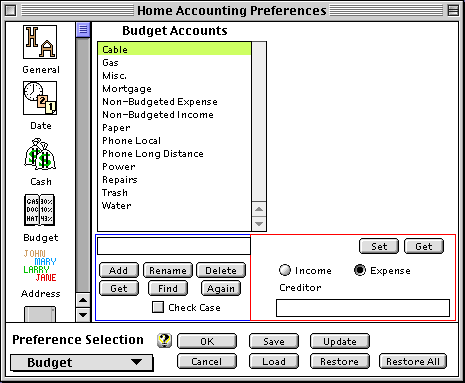Open the Budget preference selection dropdown

82,362
